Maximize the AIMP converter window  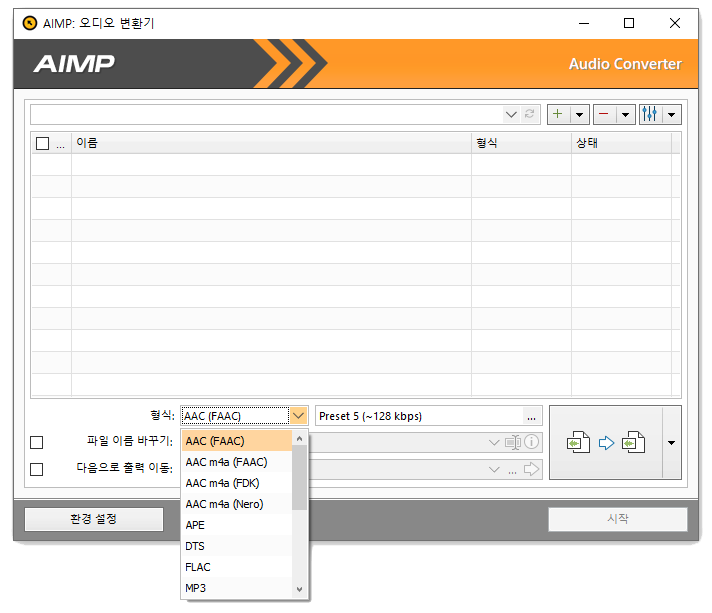pyautogui.click(x=629, y=23)
